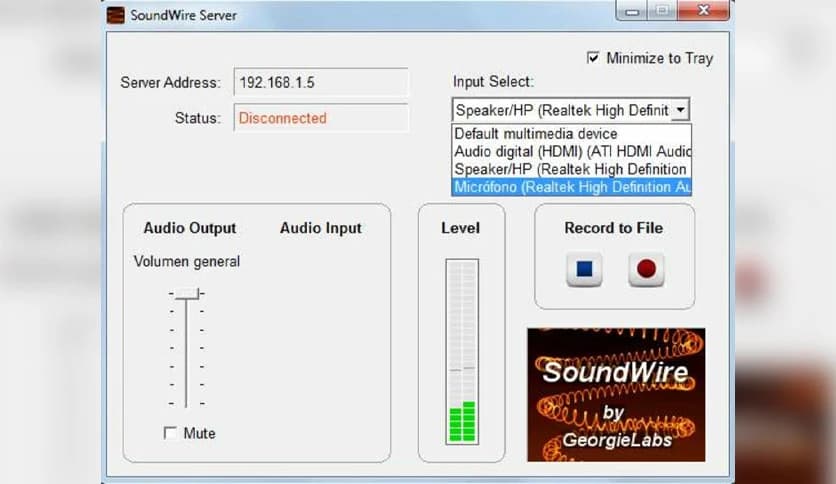
Task: Click the Volumen general label
Action: pyautogui.click(x=187, y=262)
